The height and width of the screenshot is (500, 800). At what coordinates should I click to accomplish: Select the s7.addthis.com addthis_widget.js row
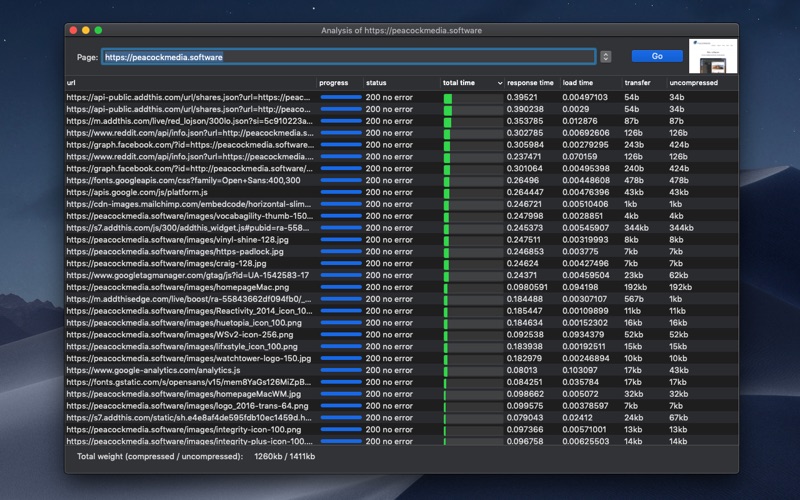point(402,228)
